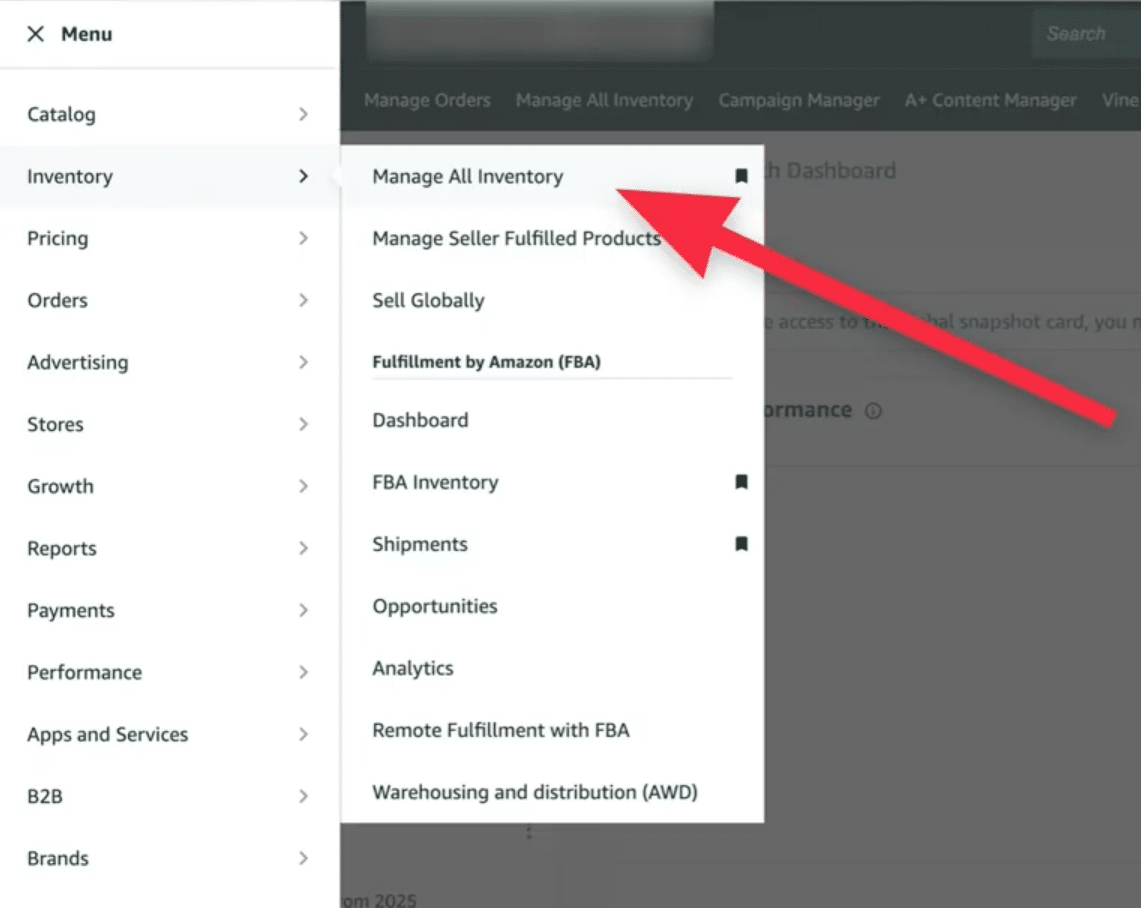This screenshot has height=908, width=1141.
Task: Click Manage All Inventory in top navigation
Action: tap(604, 100)
